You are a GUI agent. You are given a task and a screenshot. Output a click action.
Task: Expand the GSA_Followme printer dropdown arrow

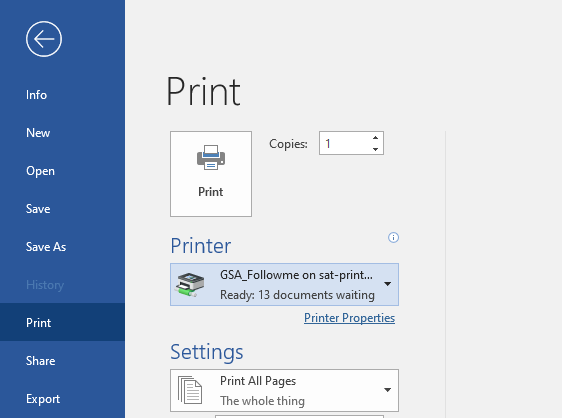[387, 284]
